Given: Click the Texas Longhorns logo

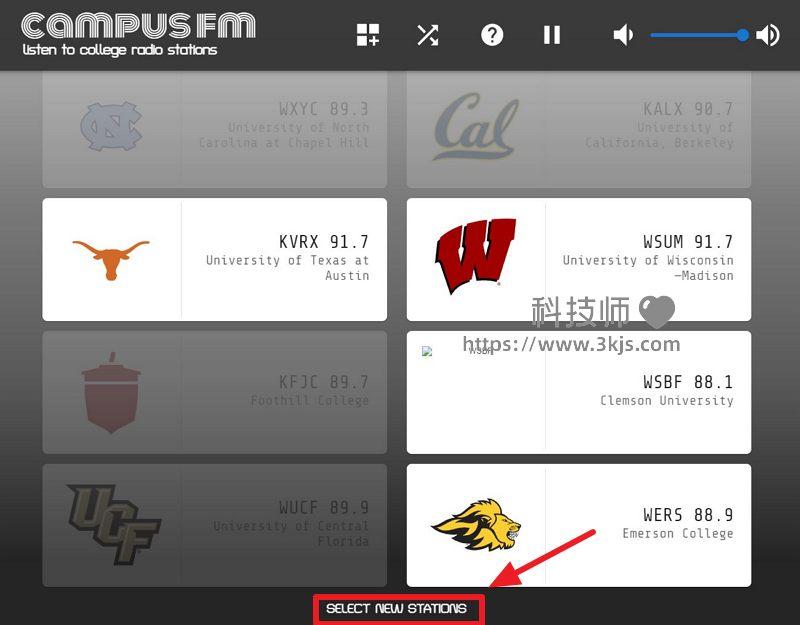Looking at the screenshot, I should [111, 260].
